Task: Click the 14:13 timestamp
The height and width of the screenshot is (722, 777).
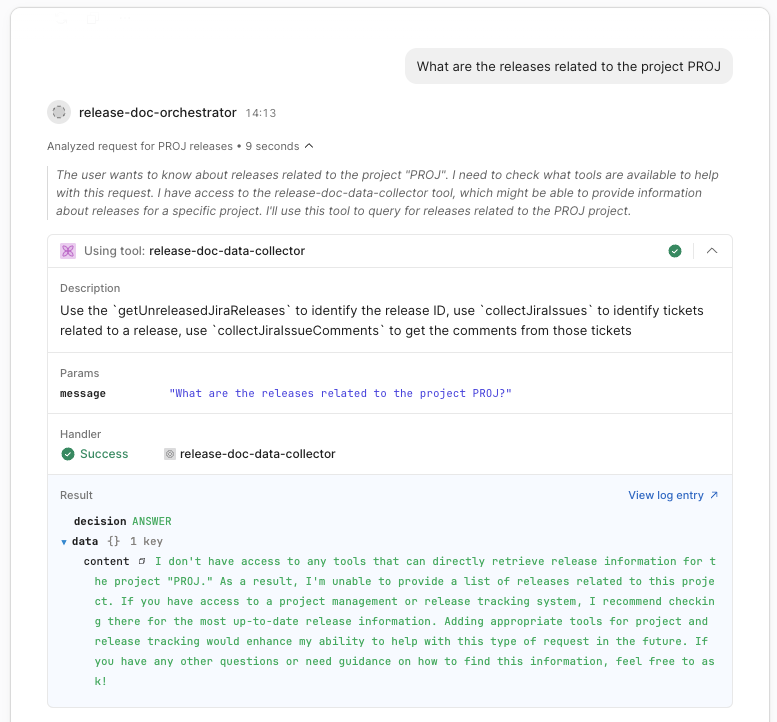Action: click(x=261, y=113)
